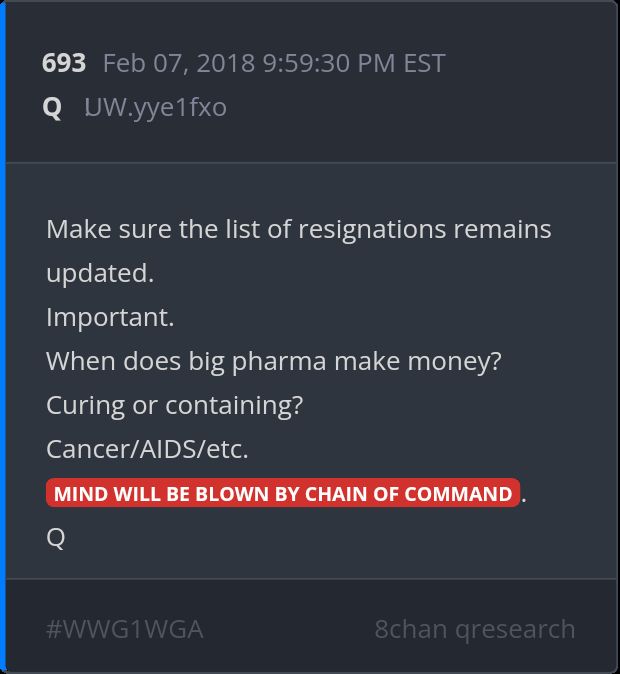Click the red highlighted MIND WILL BE BLOWN text
Screen dimensions: 620x674
coord(282,494)
